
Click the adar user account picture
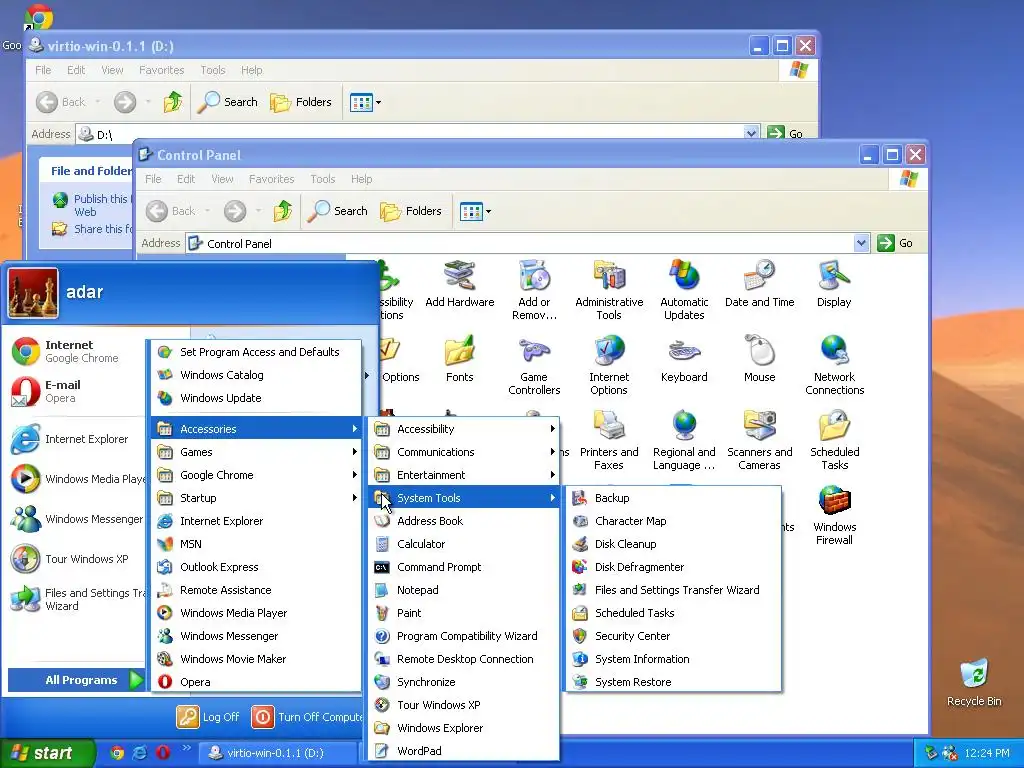[x=33, y=293]
